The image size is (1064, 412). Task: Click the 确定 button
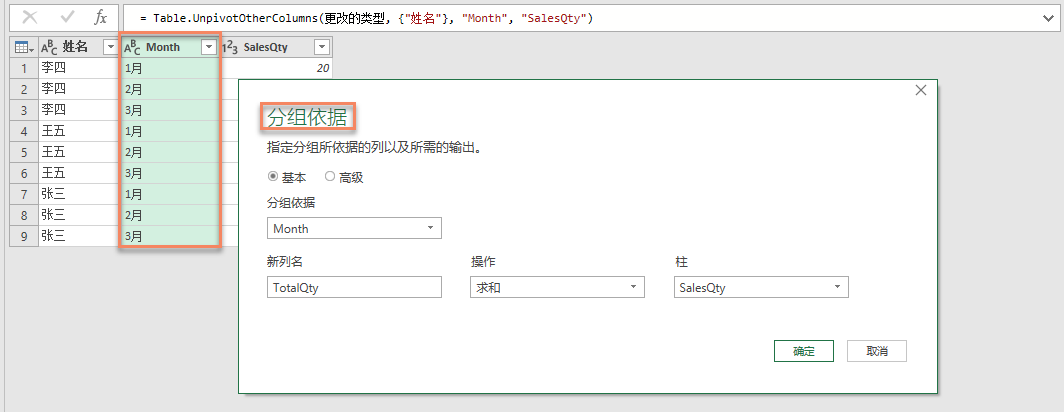coord(804,352)
